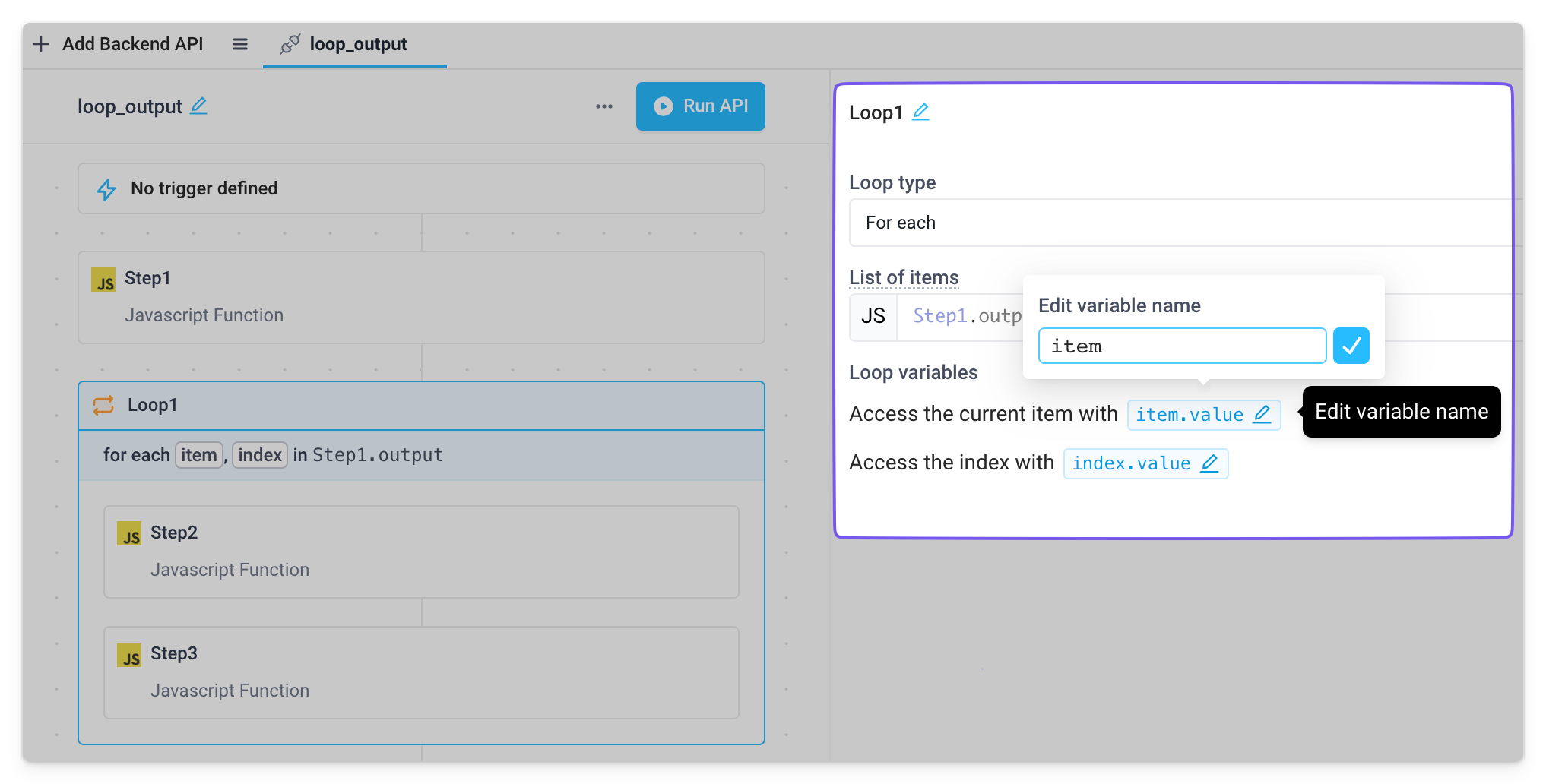This screenshot has width=1546, height=784.
Task: Click the Run API button
Action: (x=700, y=106)
